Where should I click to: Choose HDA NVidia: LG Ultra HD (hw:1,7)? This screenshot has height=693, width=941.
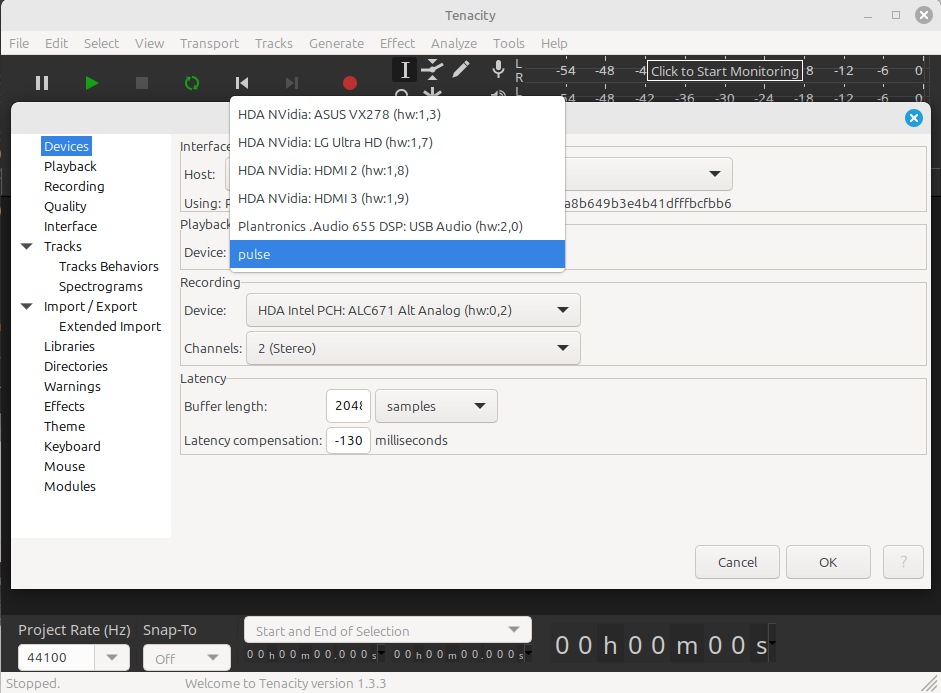(397, 142)
